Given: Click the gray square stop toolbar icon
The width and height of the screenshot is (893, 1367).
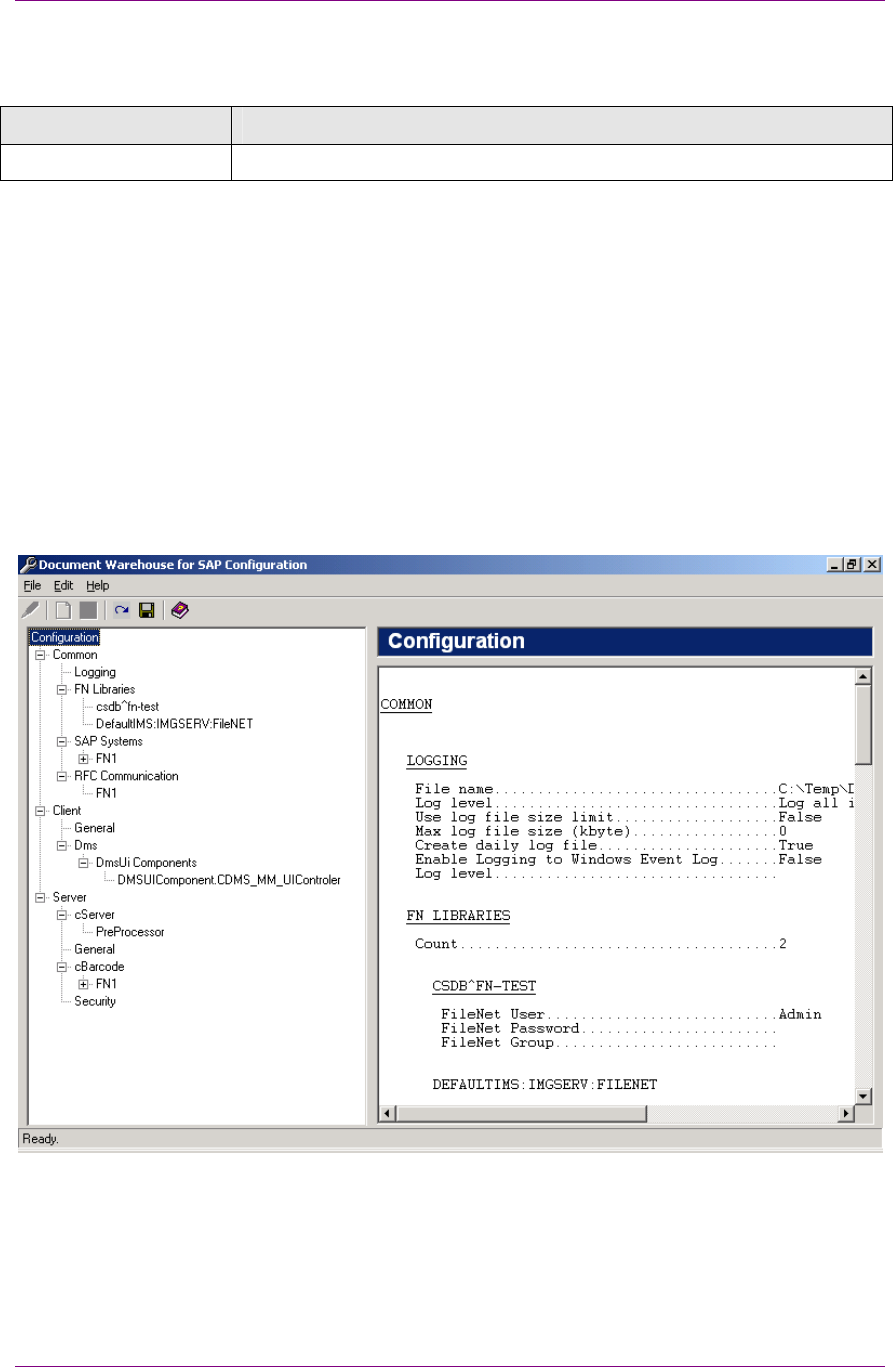Looking at the screenshot, I should [88, 610].
